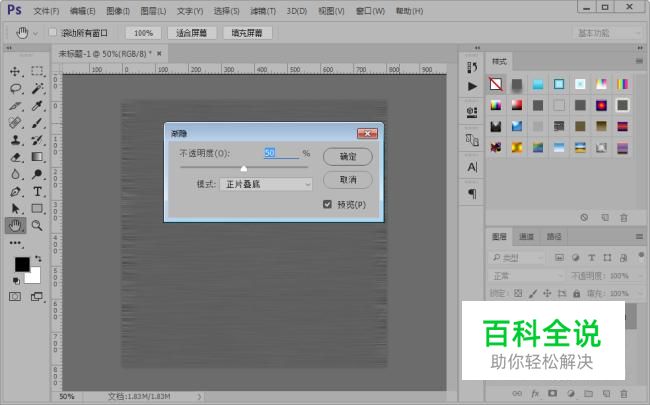Open the Styles panel menu
The width and height of the screenshot is (650, 405).
[x=639, y=61]
